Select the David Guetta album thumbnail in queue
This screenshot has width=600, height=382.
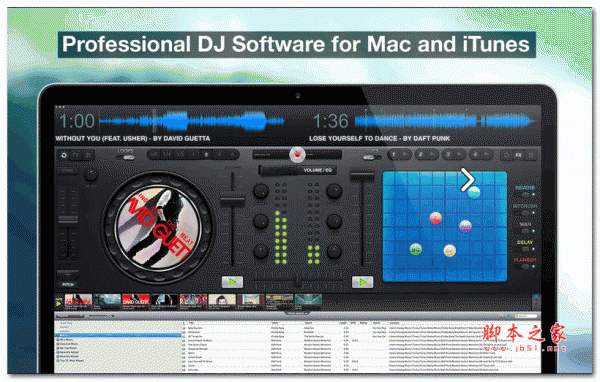[x=135, y=302]
